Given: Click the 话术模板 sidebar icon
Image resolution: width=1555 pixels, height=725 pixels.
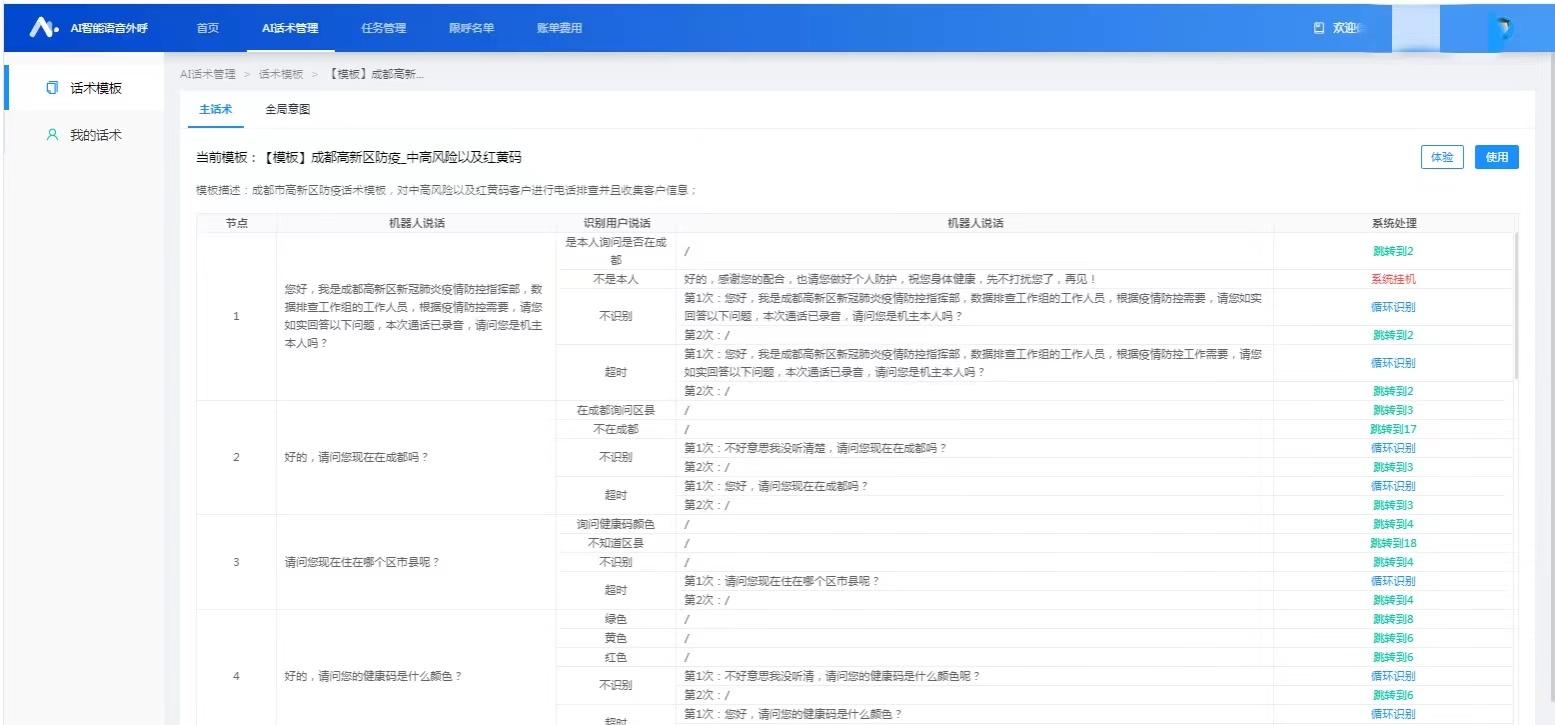Looking at the screenshot, I should (53, 88).
